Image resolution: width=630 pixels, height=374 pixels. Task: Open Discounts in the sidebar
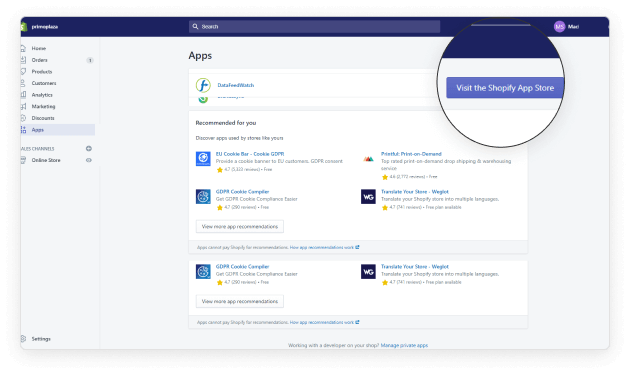click(43, 118)
